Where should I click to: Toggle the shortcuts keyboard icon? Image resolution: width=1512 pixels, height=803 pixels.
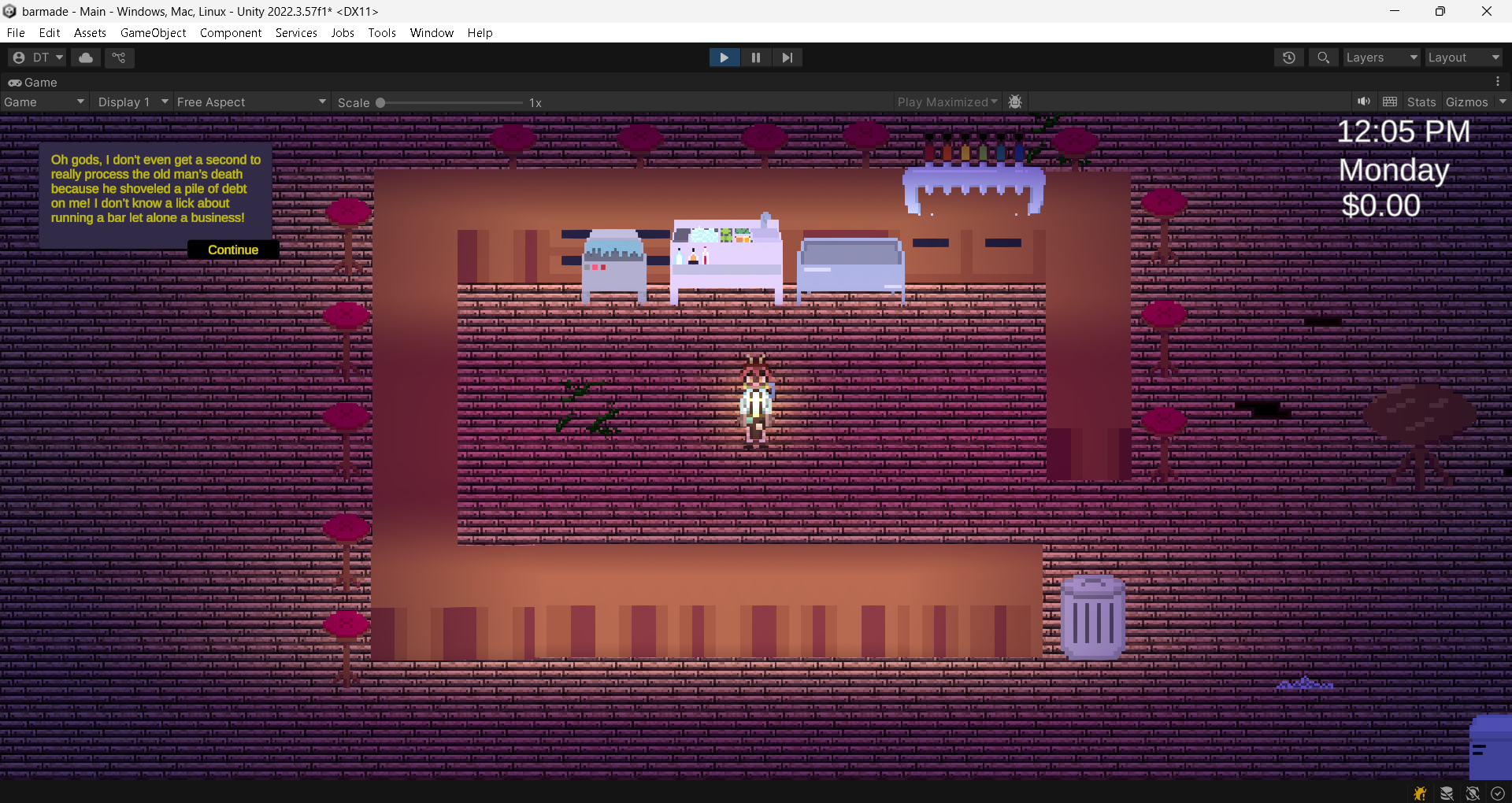(x=1390, y=102)
